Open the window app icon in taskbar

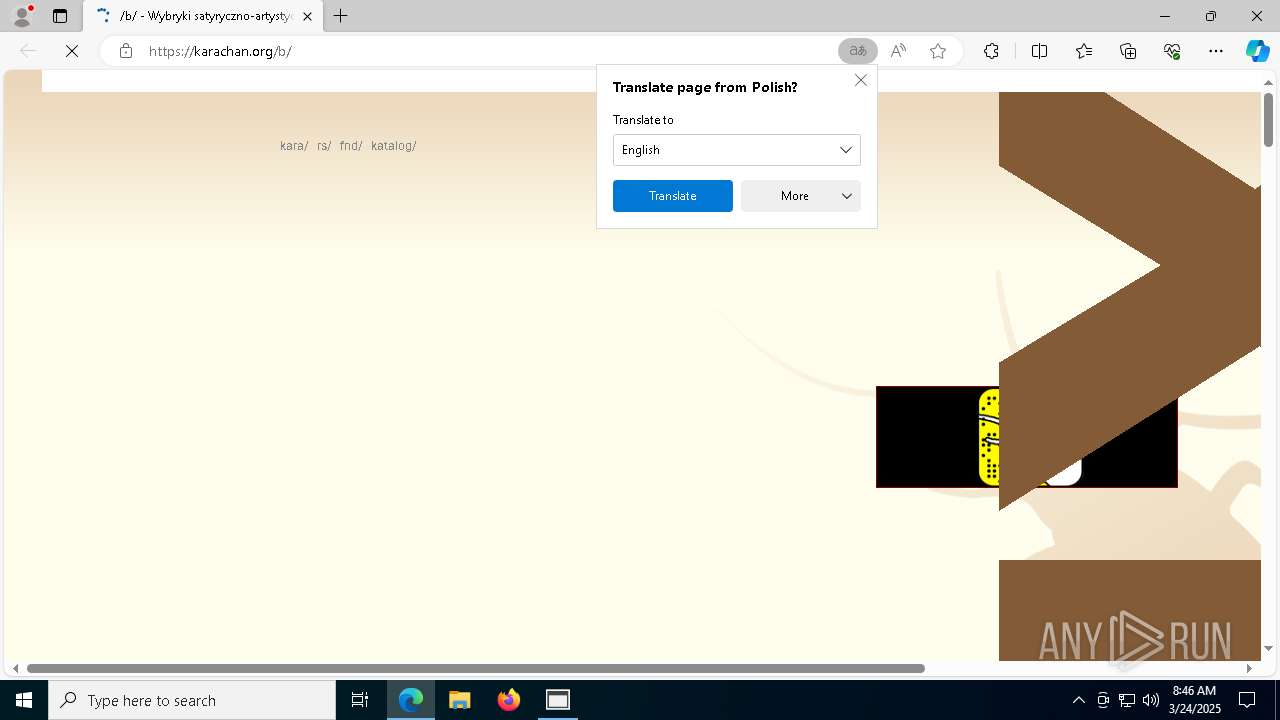point(558,700)
